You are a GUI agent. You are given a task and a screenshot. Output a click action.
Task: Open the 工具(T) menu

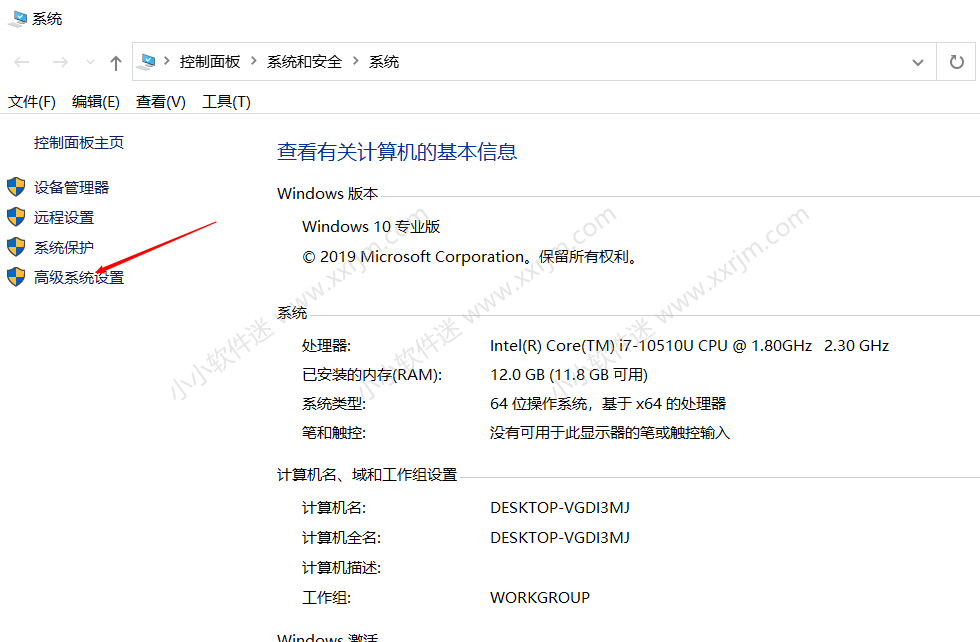pos(226,102)
